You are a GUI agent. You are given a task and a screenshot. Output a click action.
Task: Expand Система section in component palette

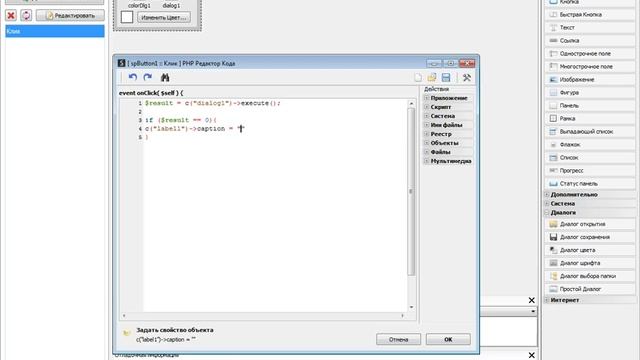[547, 204]
